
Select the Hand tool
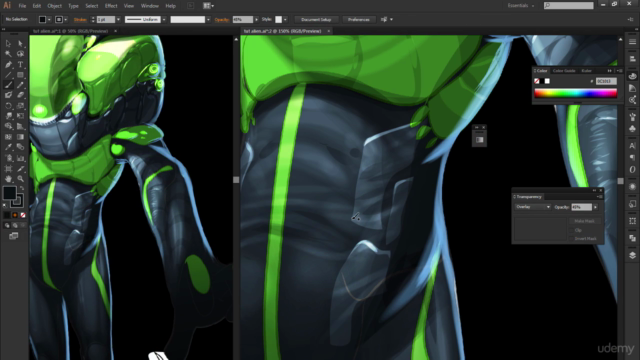[8, 179]
